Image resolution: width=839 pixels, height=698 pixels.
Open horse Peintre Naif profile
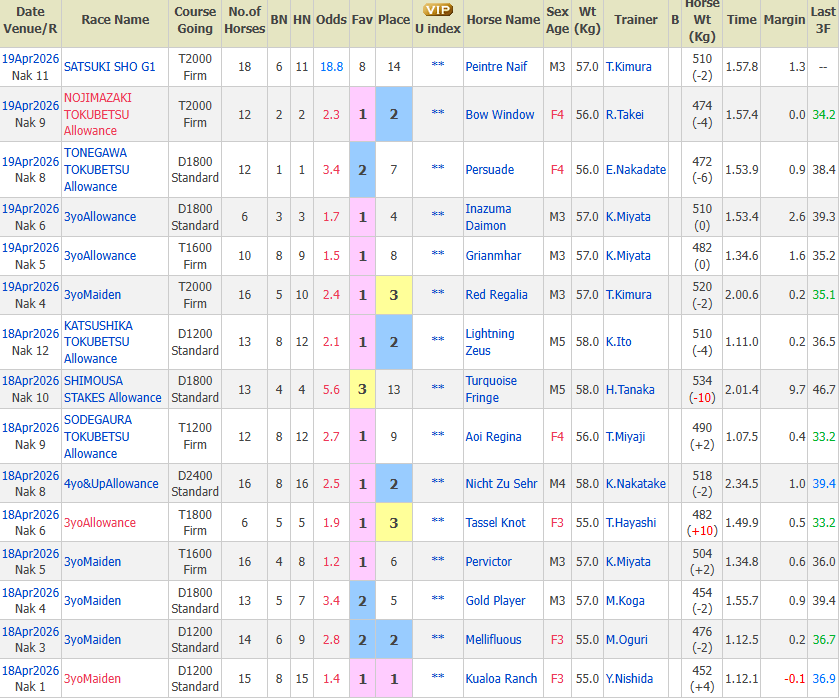pyautogui.click(x=496, y=67)
